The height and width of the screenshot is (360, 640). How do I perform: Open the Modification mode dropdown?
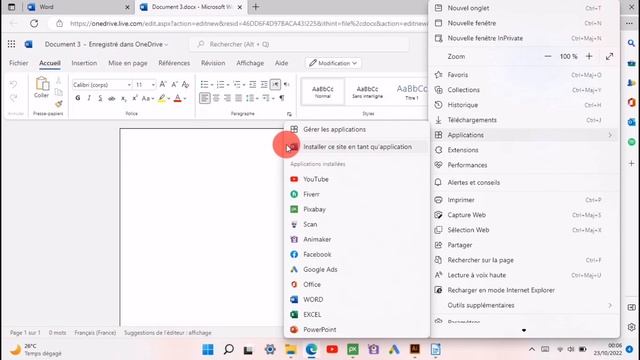tap(333, 63)
